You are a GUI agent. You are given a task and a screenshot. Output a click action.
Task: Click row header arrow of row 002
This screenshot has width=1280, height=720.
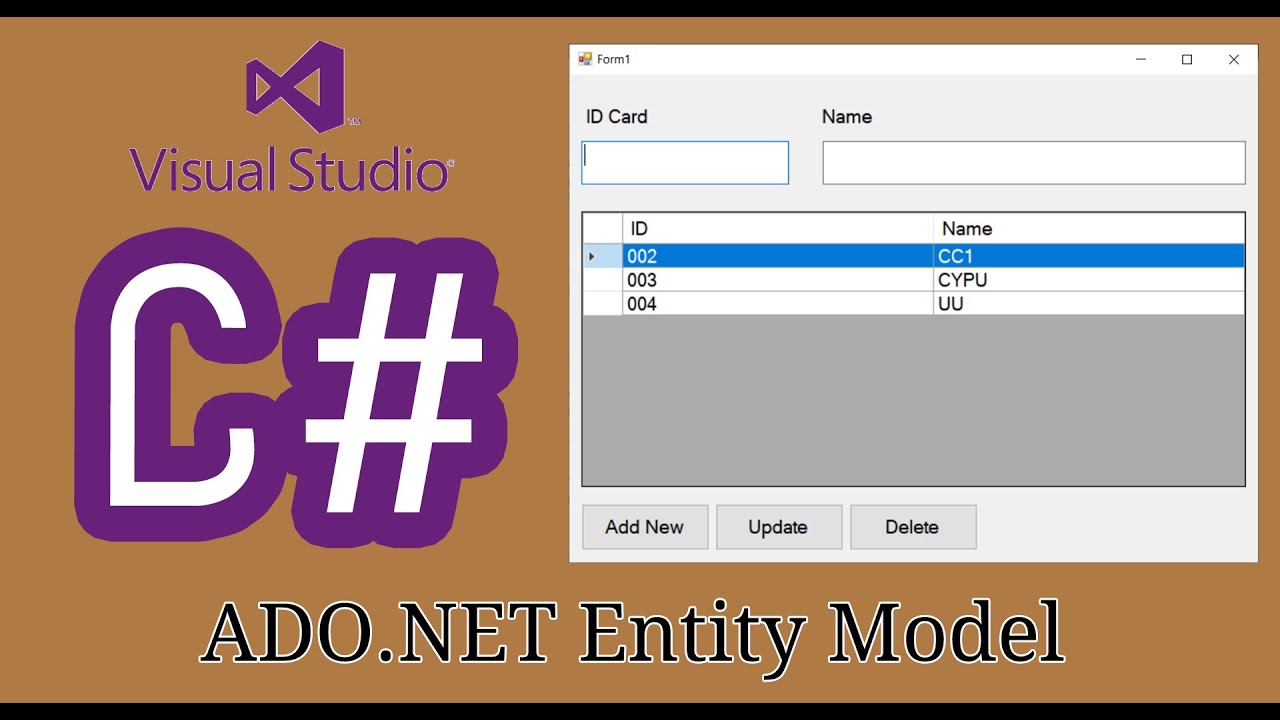click(603, 256)
